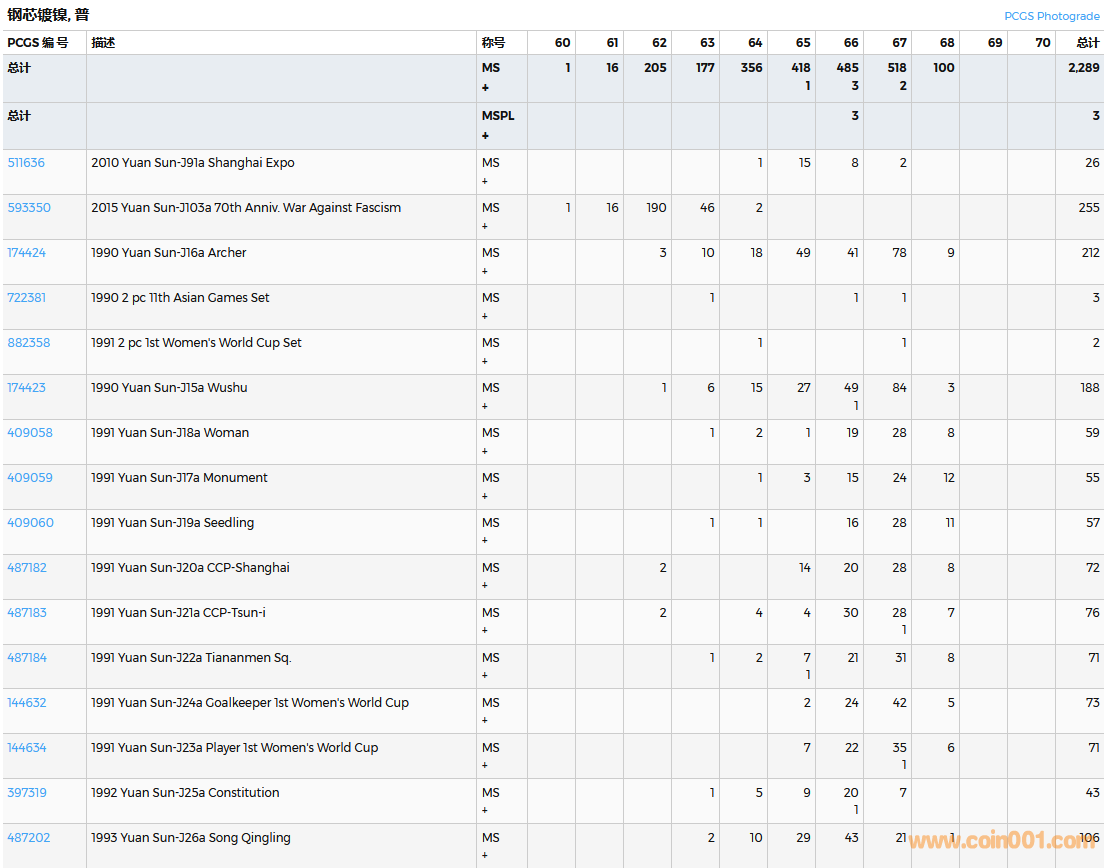This screenshot has width=1108, height=868.
Task: Open PCGS number 409059 Monument link
Action: pyautogui.click(x=30, y=478)
